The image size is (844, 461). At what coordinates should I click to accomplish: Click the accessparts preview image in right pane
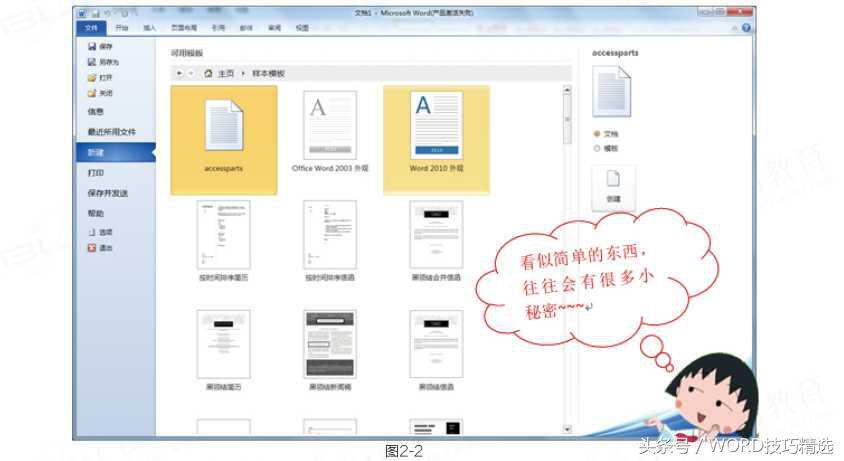(x=611, y=92)
